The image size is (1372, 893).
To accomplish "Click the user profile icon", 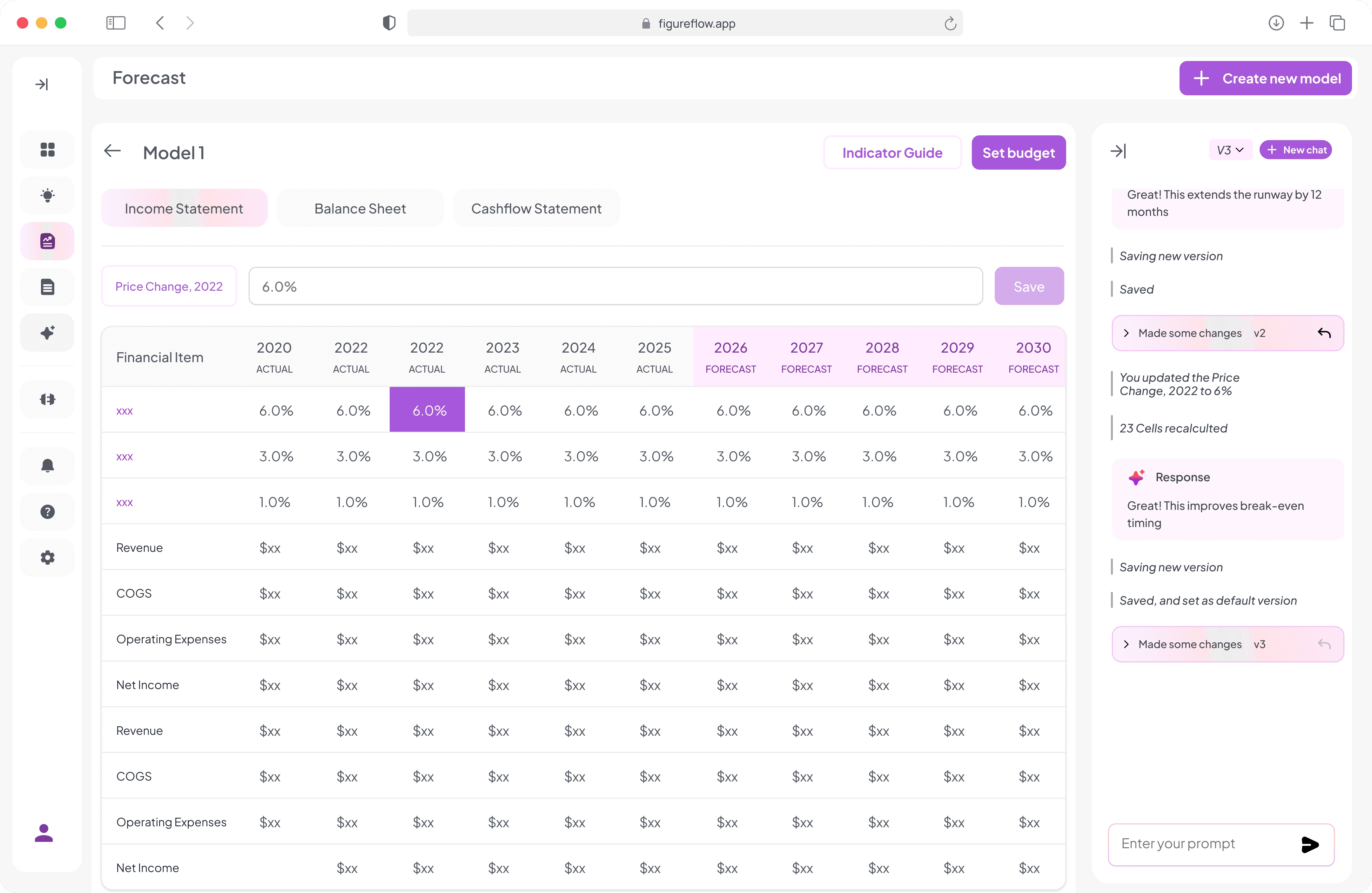I will [44, 833].
